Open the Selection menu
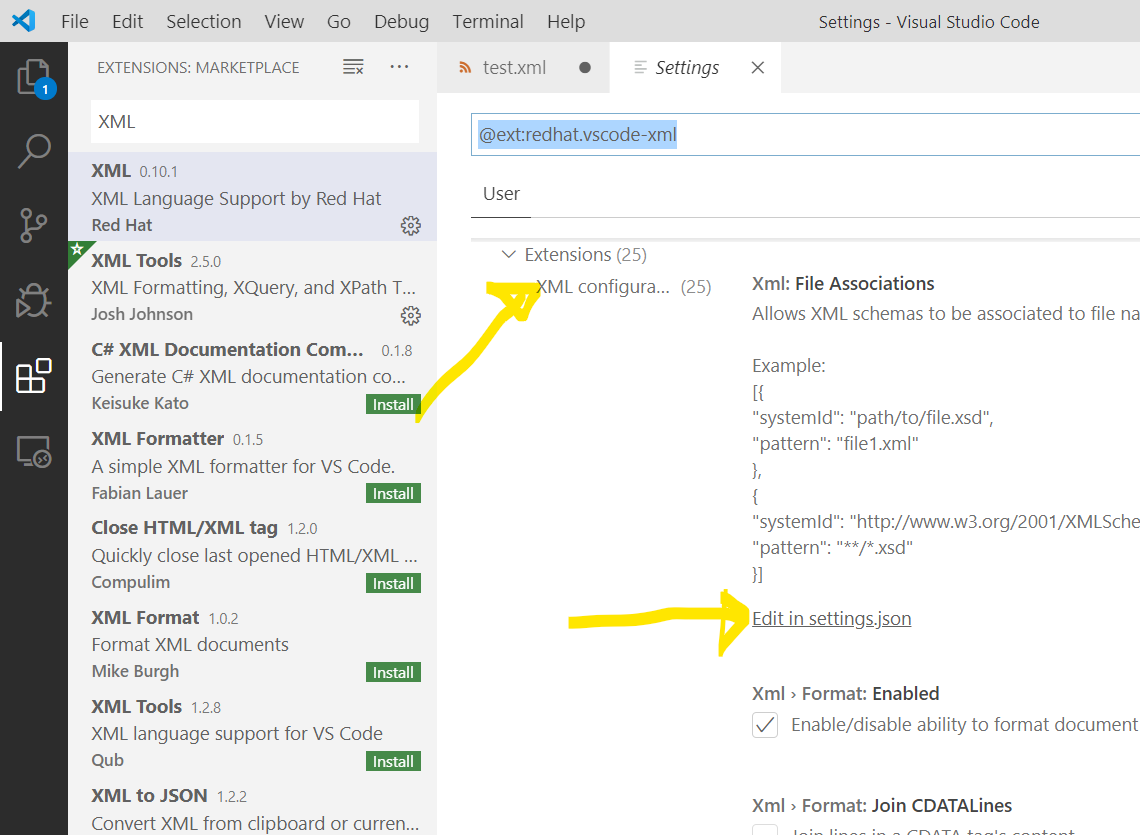 point(204,22)
